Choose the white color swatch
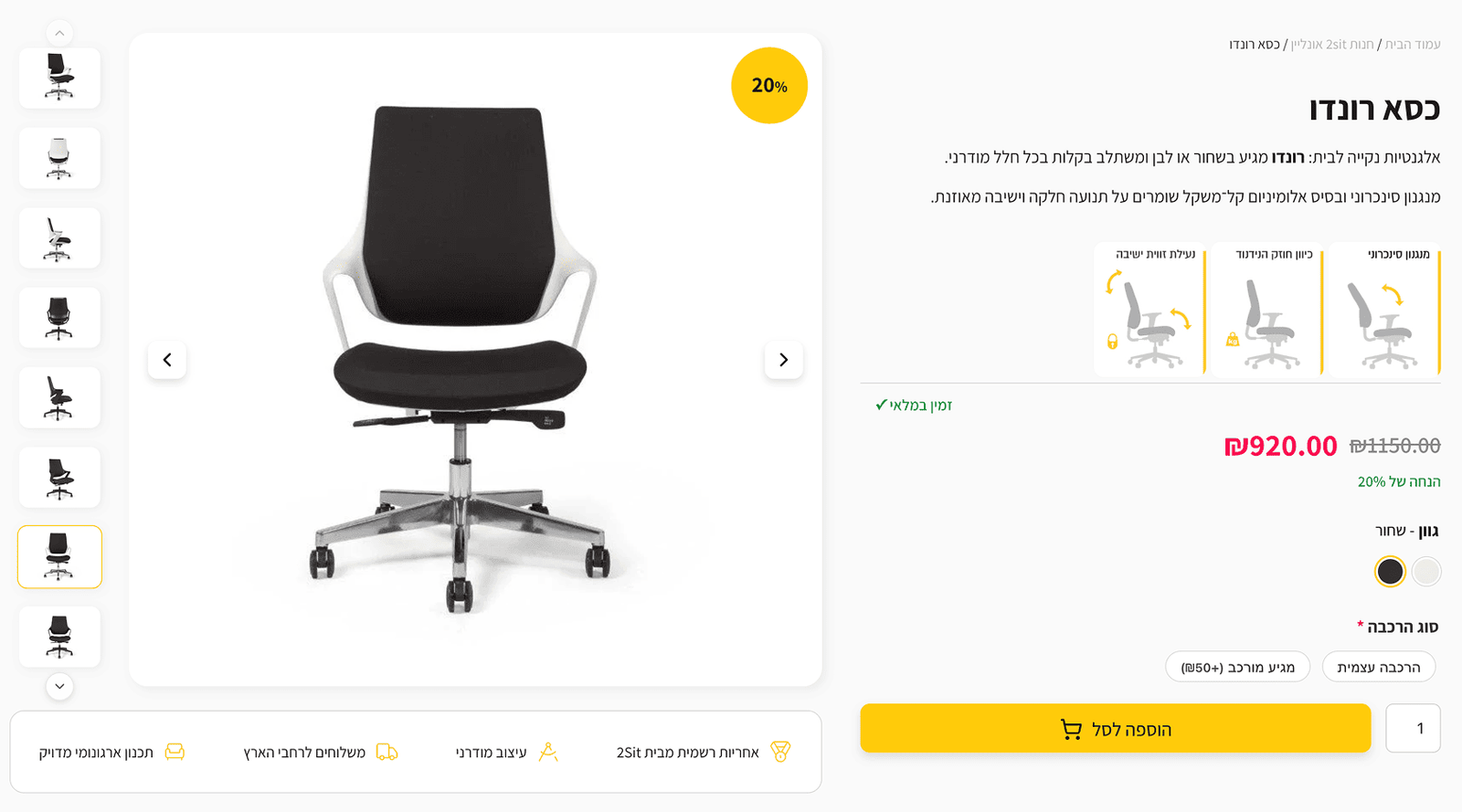Screen dimensions: 1462x812 tap(1426, 572)
